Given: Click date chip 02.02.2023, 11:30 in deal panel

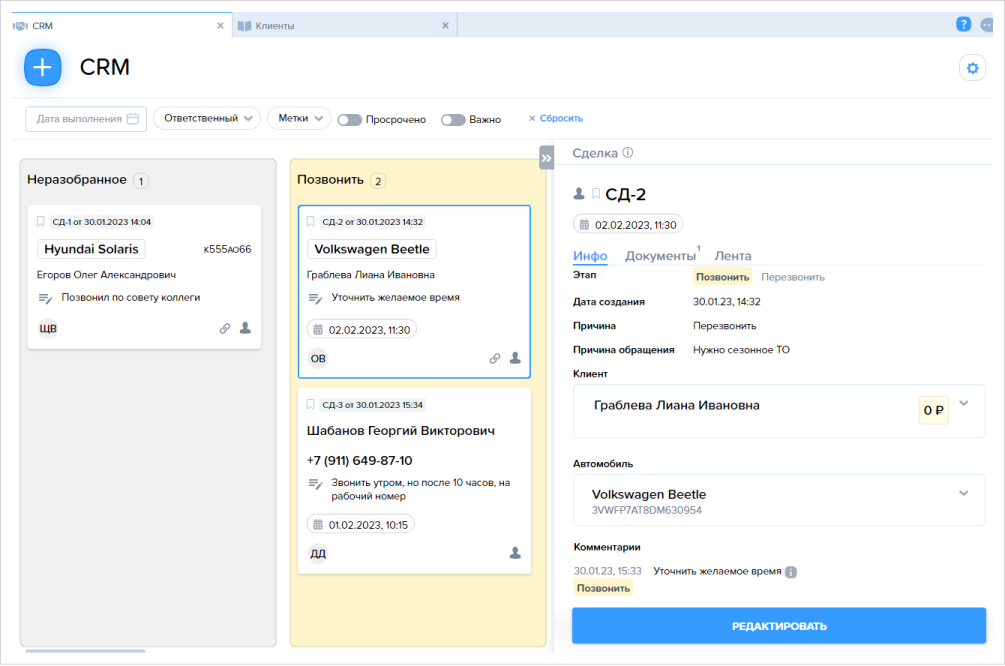Looking at the screenshot, I should [x=628, y=225].
